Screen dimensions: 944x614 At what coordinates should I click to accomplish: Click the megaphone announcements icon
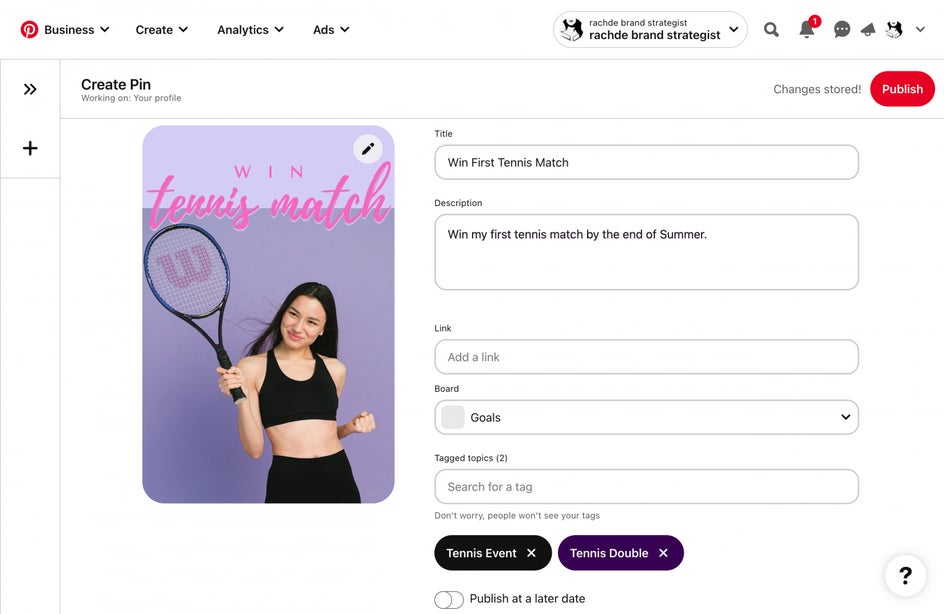click(x=868, y=30)
